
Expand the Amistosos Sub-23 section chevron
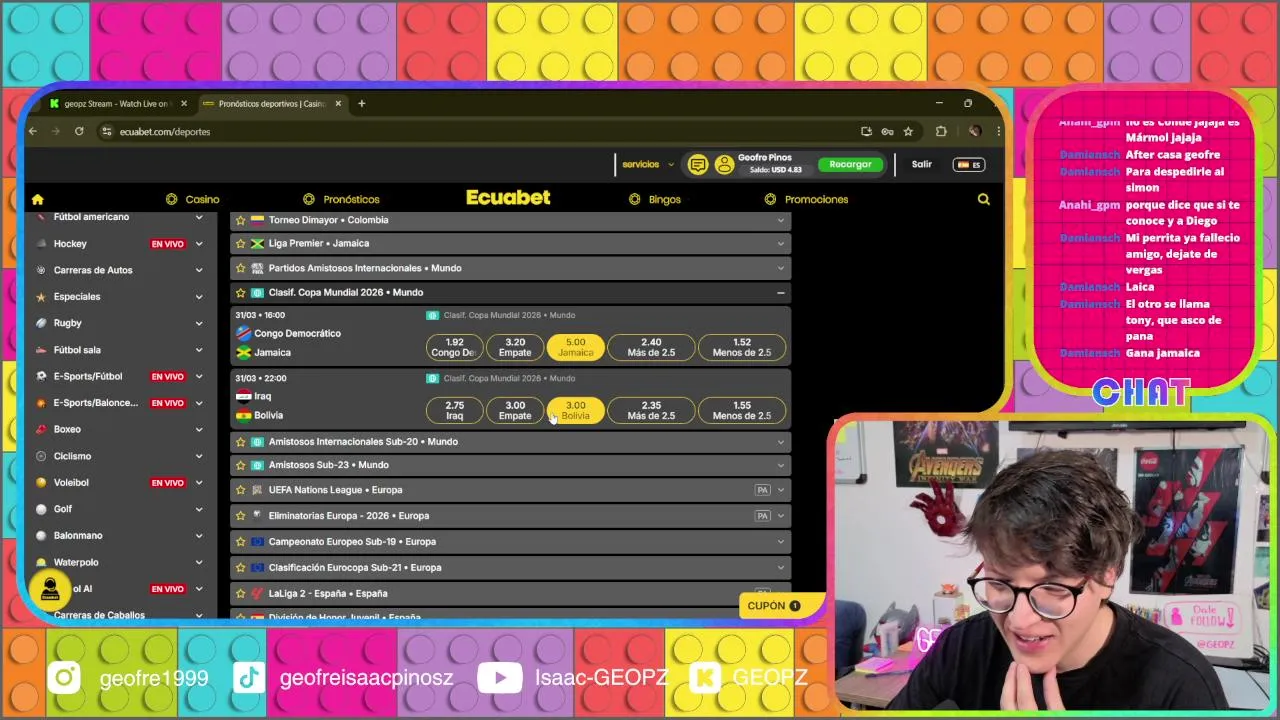[780, 465]
